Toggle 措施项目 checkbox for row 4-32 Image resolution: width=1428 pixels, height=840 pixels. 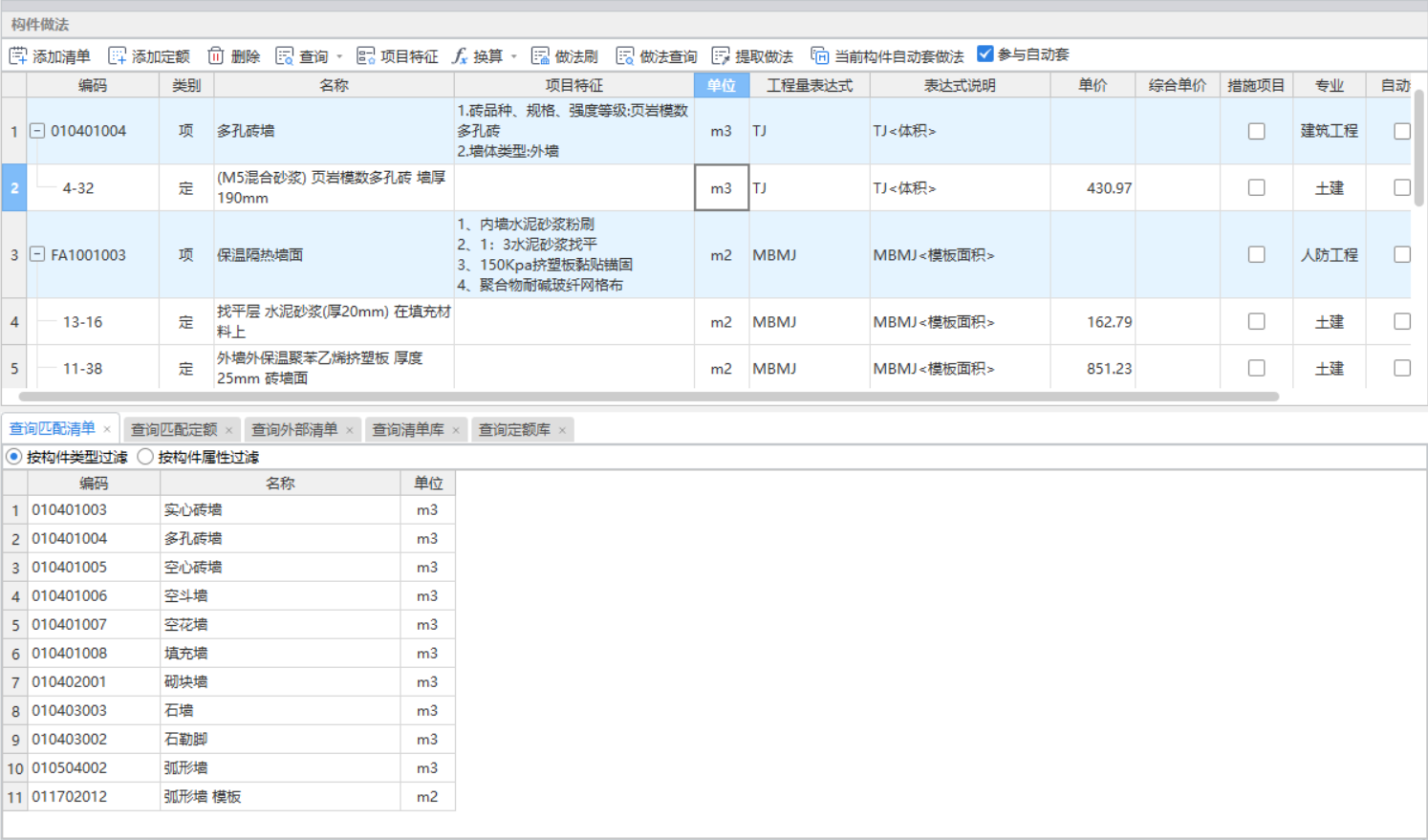[1257, 187]
